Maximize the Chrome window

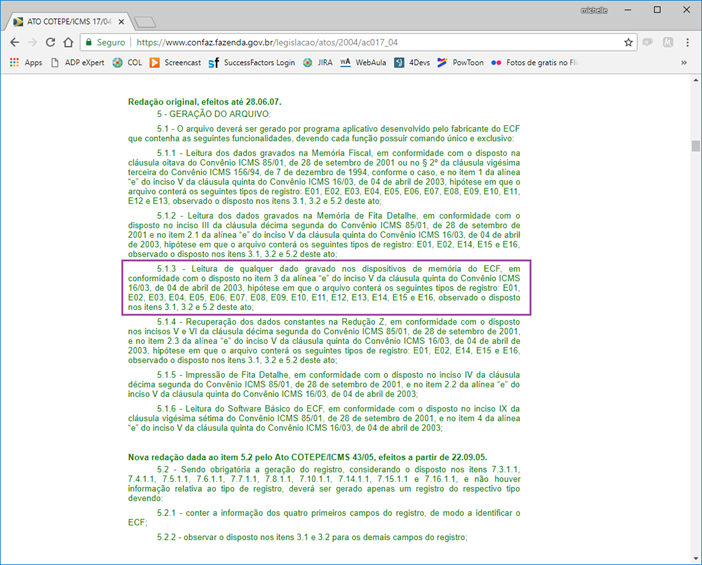click(x=657, y=10)
